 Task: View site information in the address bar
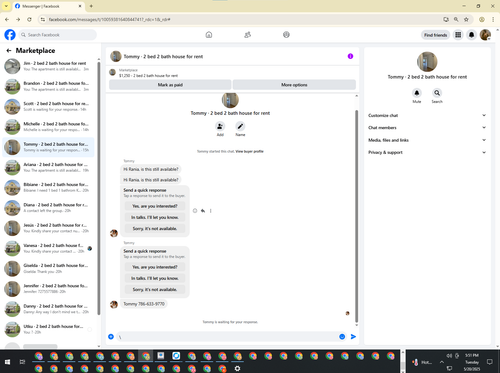(43, 20)
